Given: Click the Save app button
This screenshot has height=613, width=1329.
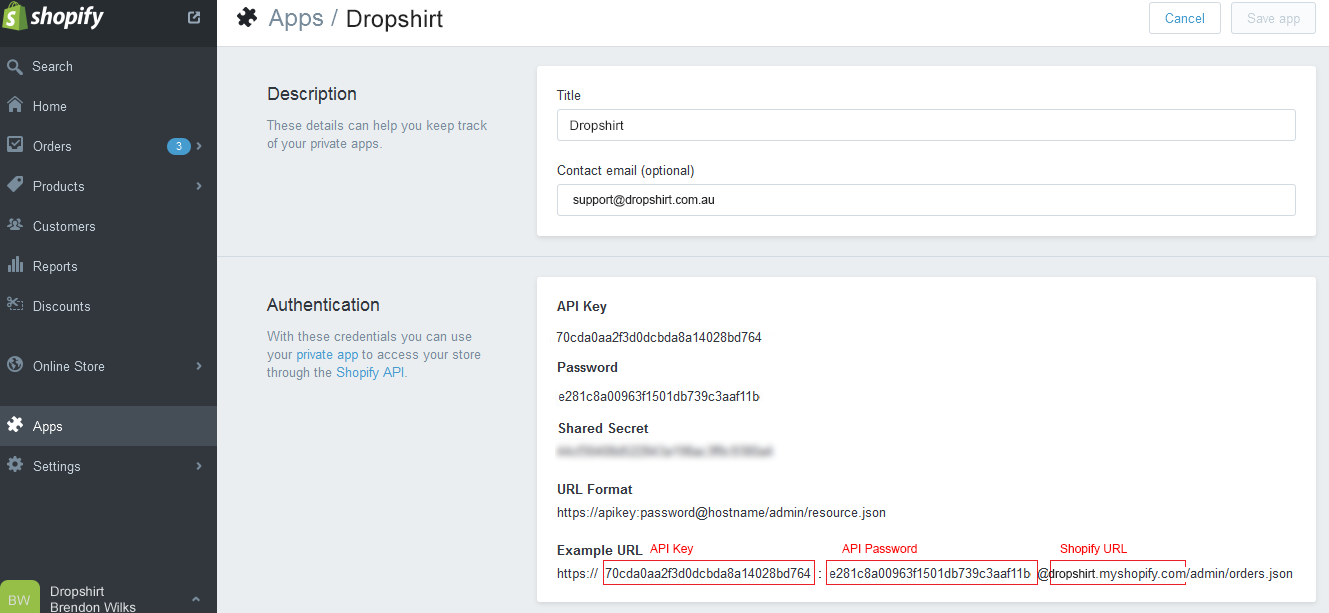Looking at the screenshot, I should tap(1274, 18).
